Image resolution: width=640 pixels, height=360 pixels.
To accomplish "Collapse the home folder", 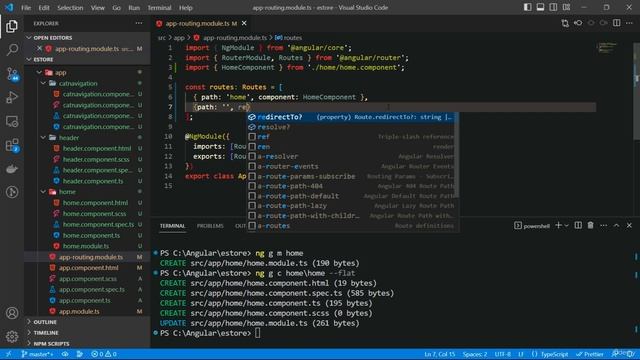I will 43,191.
